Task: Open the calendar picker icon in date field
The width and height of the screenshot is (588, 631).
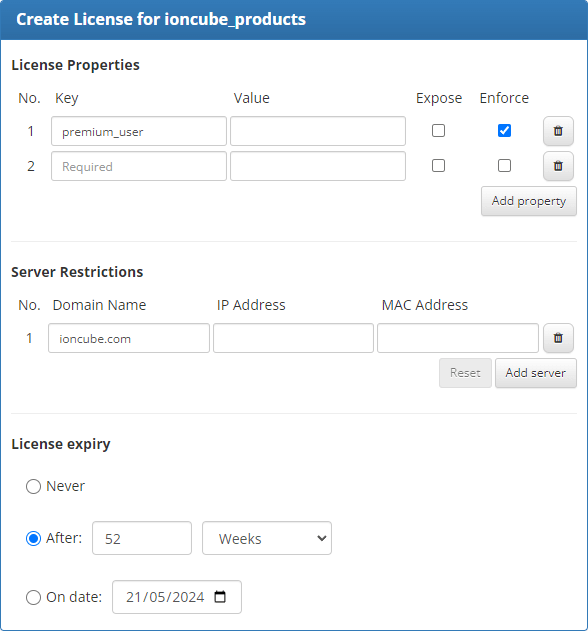Action: [x=220, y=597]
